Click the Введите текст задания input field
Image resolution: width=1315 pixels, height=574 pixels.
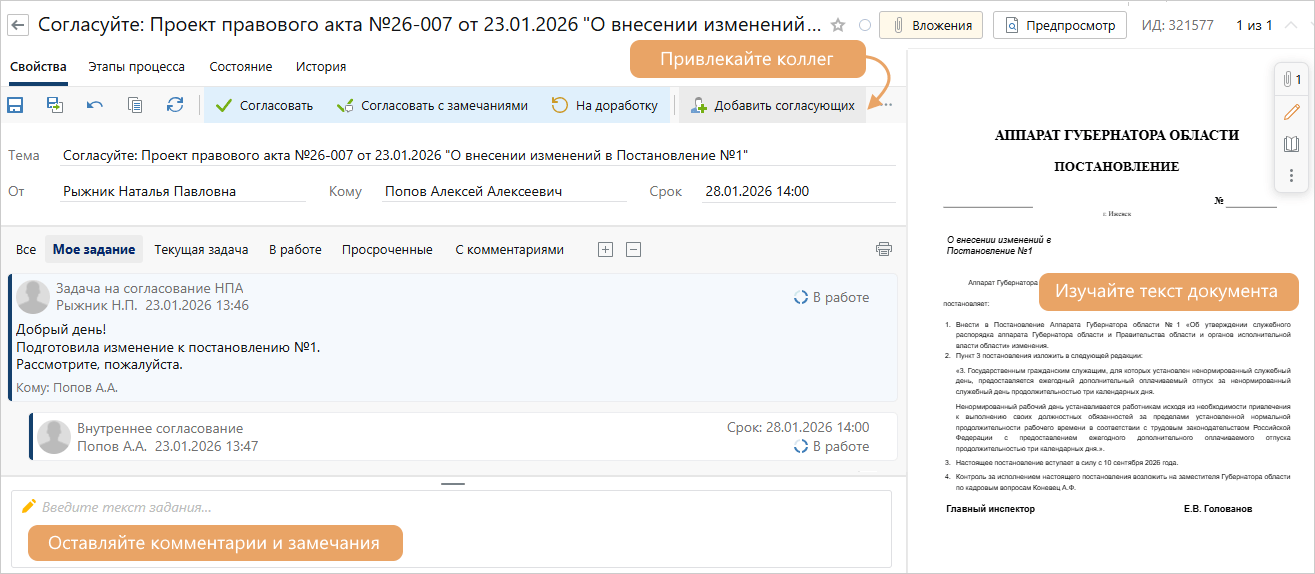[450, 508]
